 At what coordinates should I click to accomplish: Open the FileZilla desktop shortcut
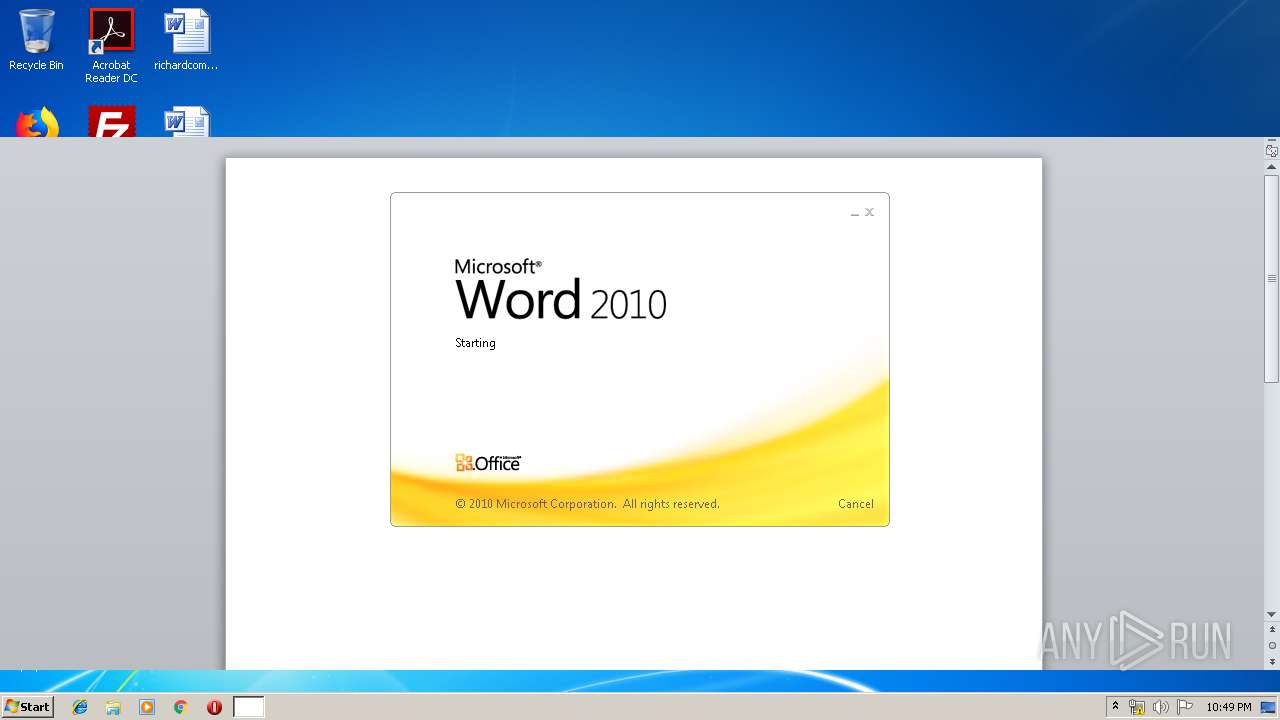[x=111, y=122]
